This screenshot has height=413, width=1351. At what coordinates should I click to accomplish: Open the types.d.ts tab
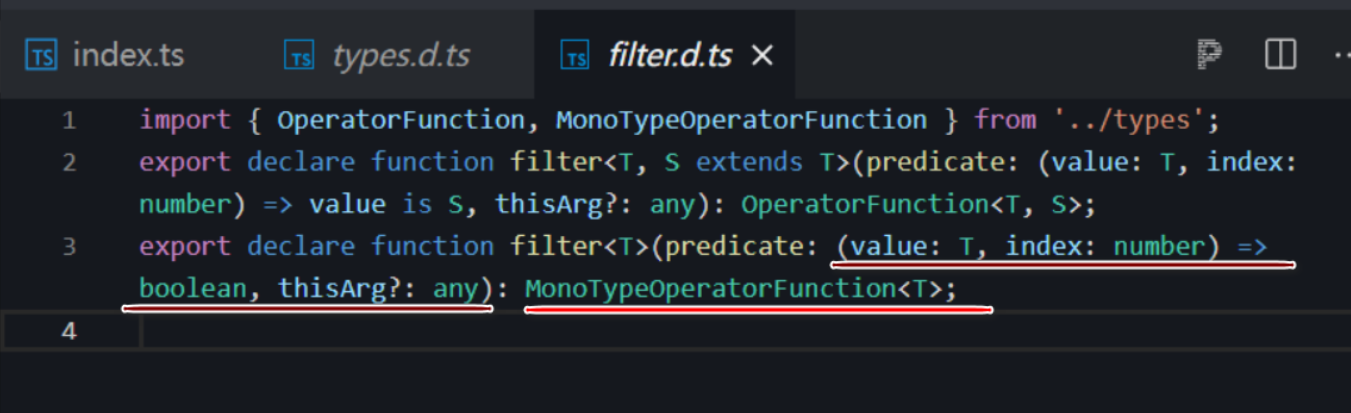click(402, 56)
